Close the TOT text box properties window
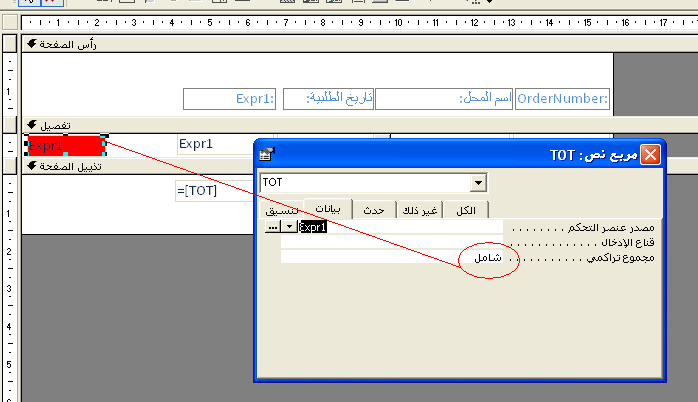 [651, 155]
